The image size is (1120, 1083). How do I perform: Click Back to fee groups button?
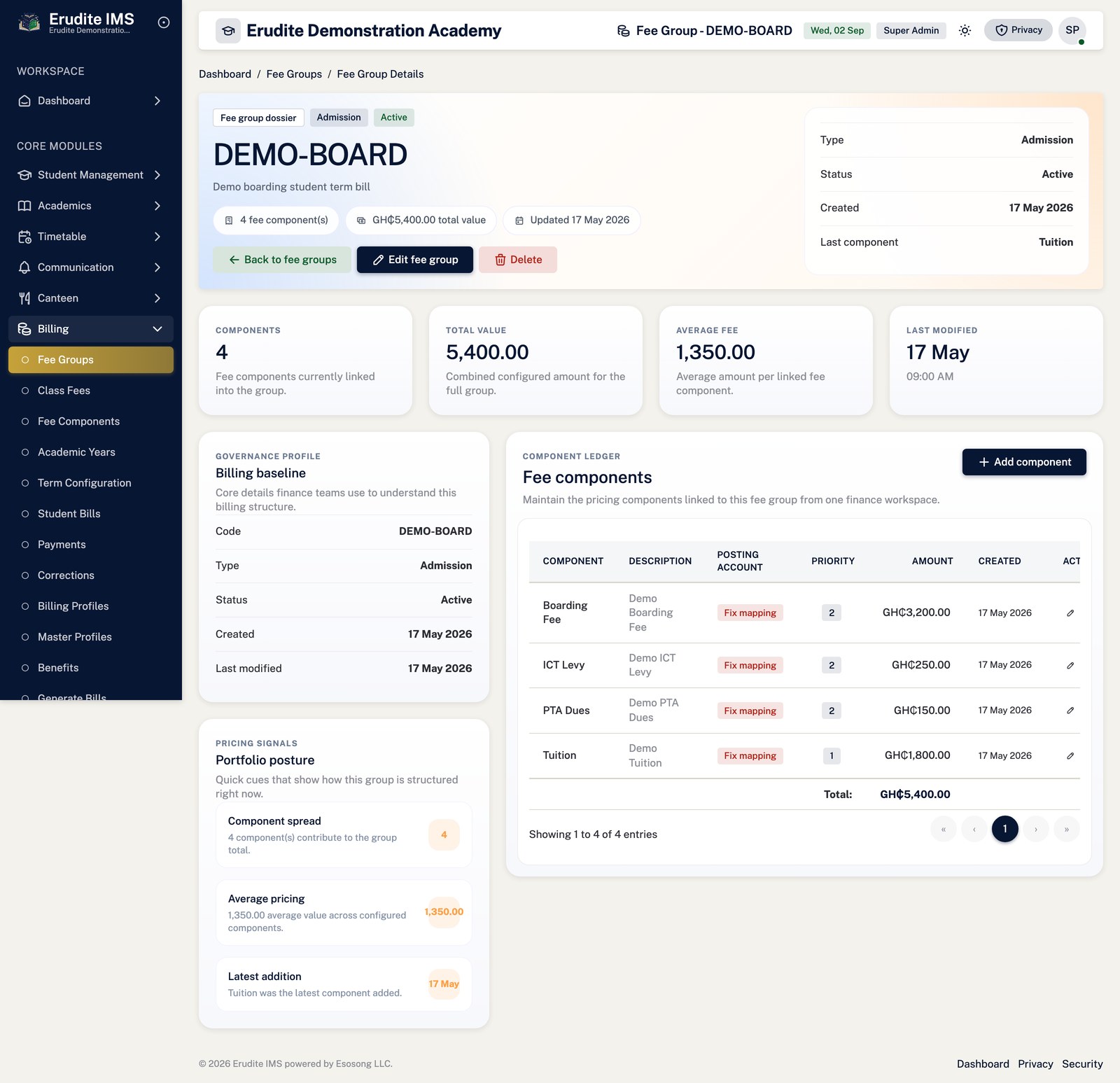click(282, 260)
